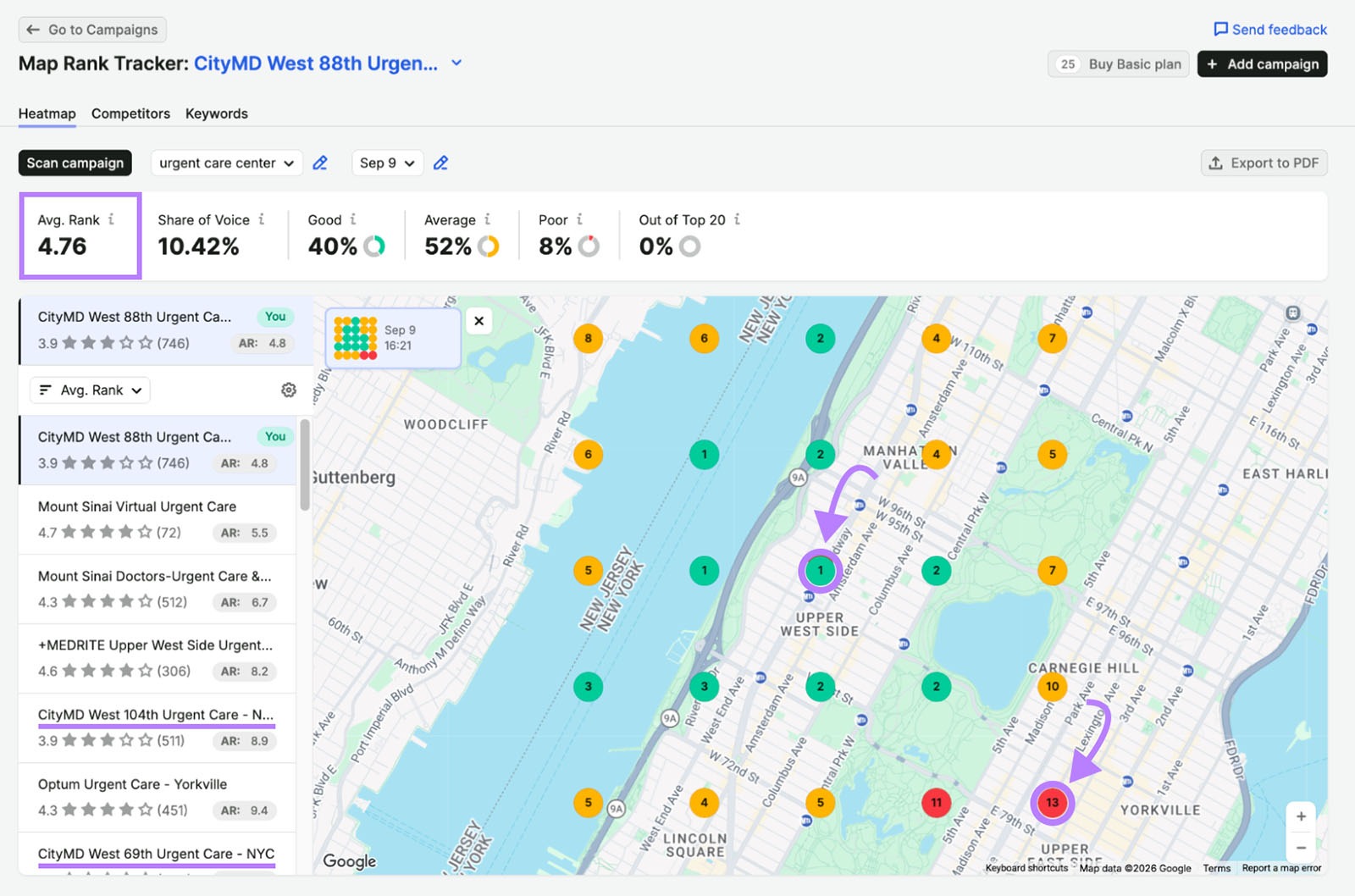Click Buy Basic plan button
Image resolution: width=1355 pixels, height=896 pixels.
tap(1119, 64)
